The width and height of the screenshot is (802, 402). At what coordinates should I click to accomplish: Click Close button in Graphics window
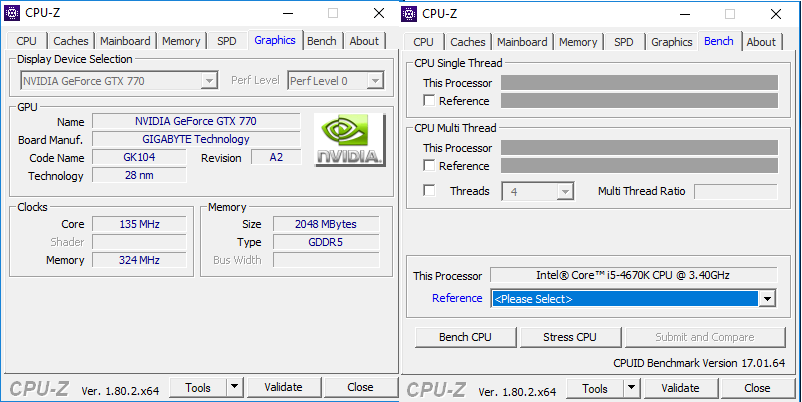pos(360,387)
